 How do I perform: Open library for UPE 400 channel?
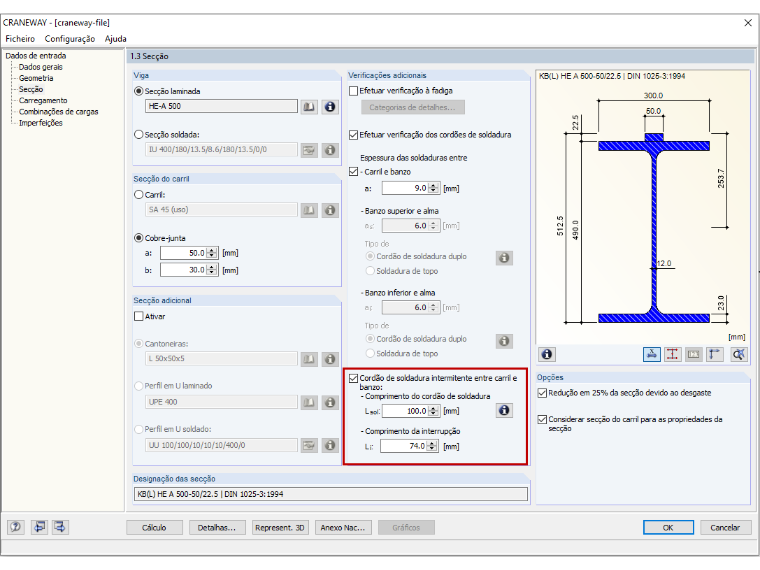click(309, 402)
